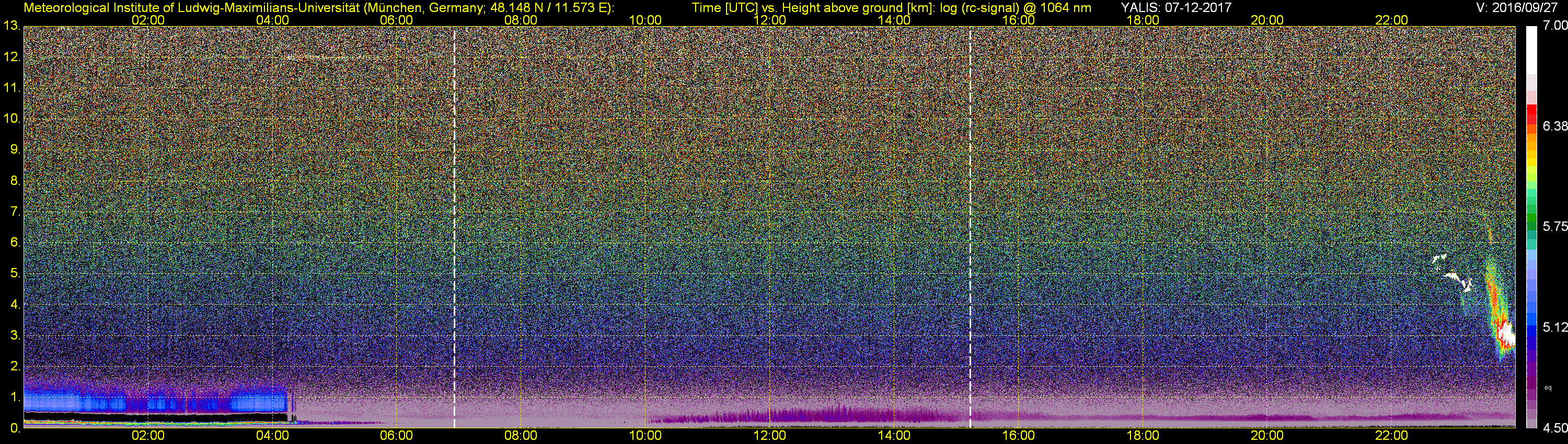Screen dimensions: 1568x444
Task: Click 22:00 on the bottom time axis
Action: point(1391,436)
